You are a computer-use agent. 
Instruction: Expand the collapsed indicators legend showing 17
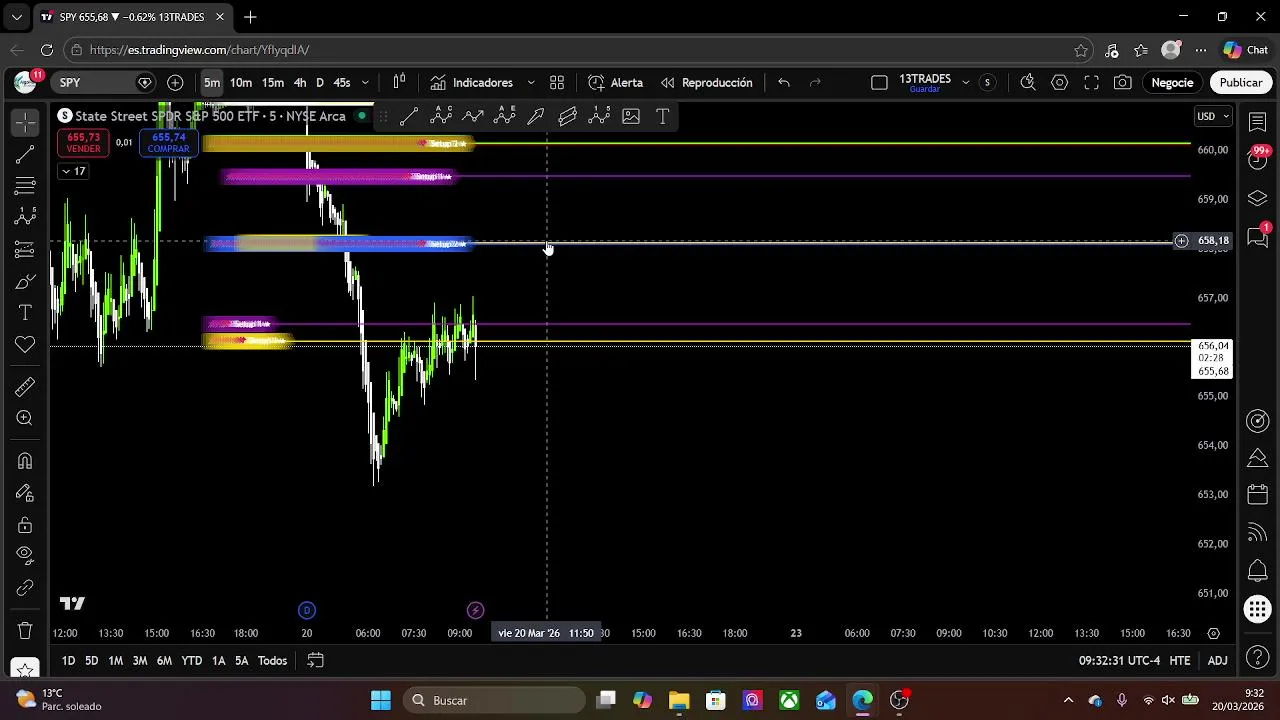pos(74,171)
